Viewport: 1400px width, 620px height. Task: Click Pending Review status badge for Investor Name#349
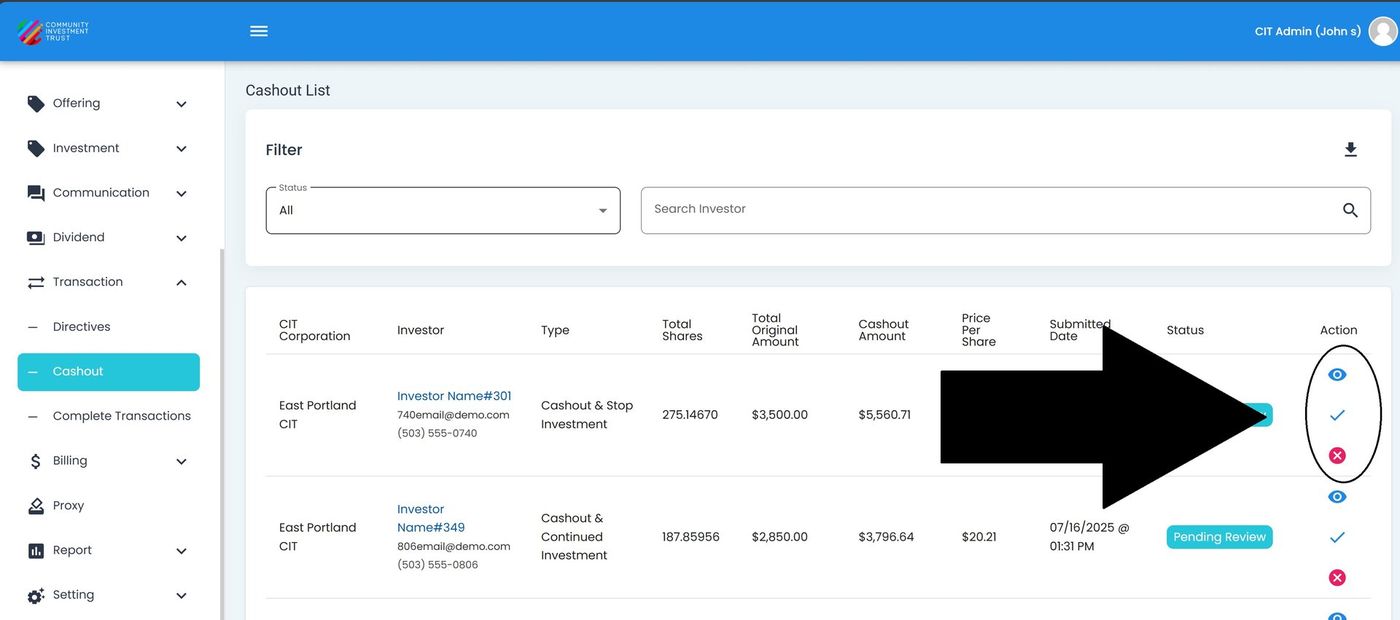point(1219,537)
